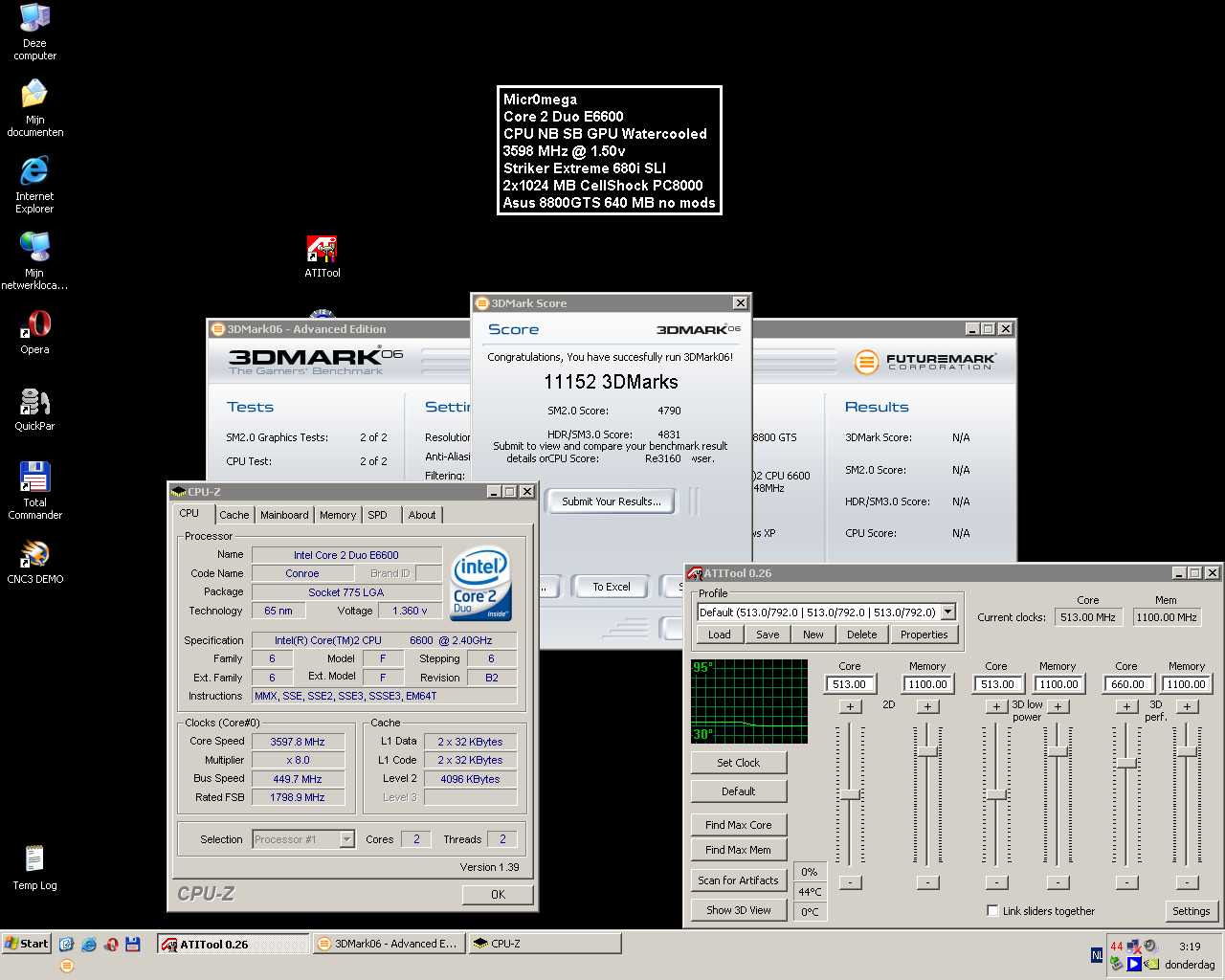Click the Find Max Mem button
This screenshot has height=980, width=1225.
(x=739, y=850)
